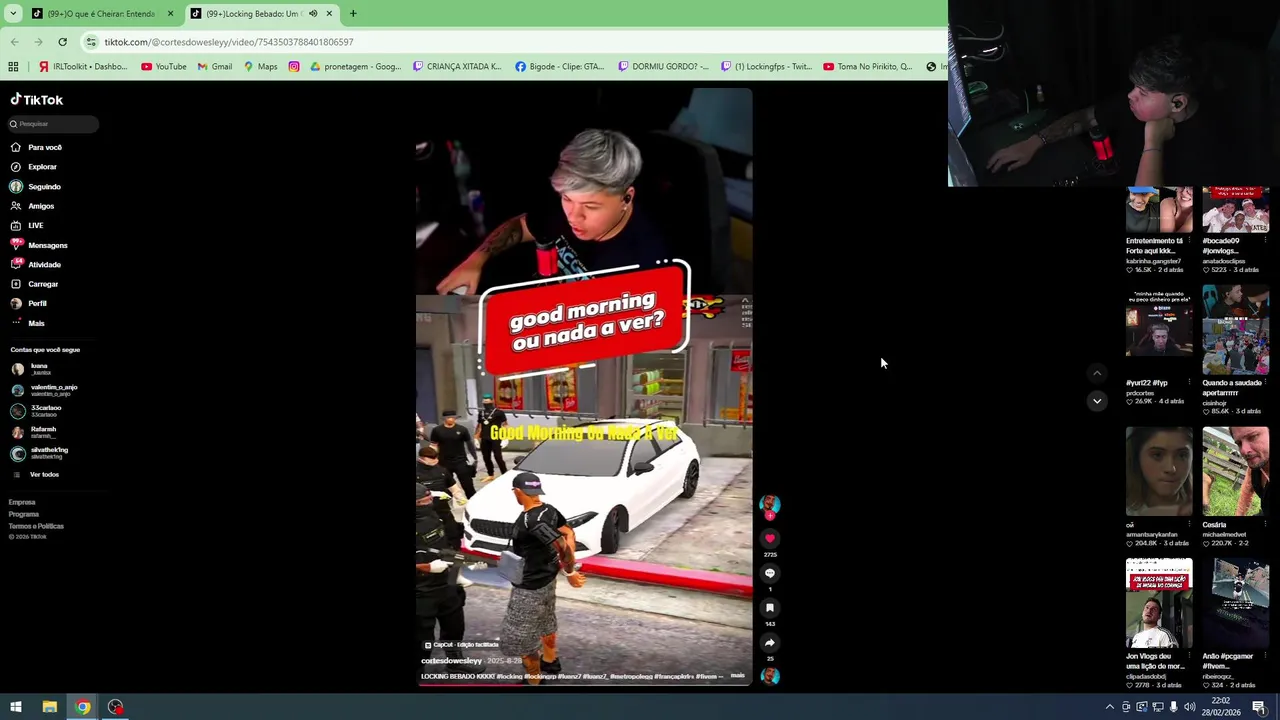Open valentim_o_anjo followed account
This screenshot has height=720, width=1280.
(44, 390)
